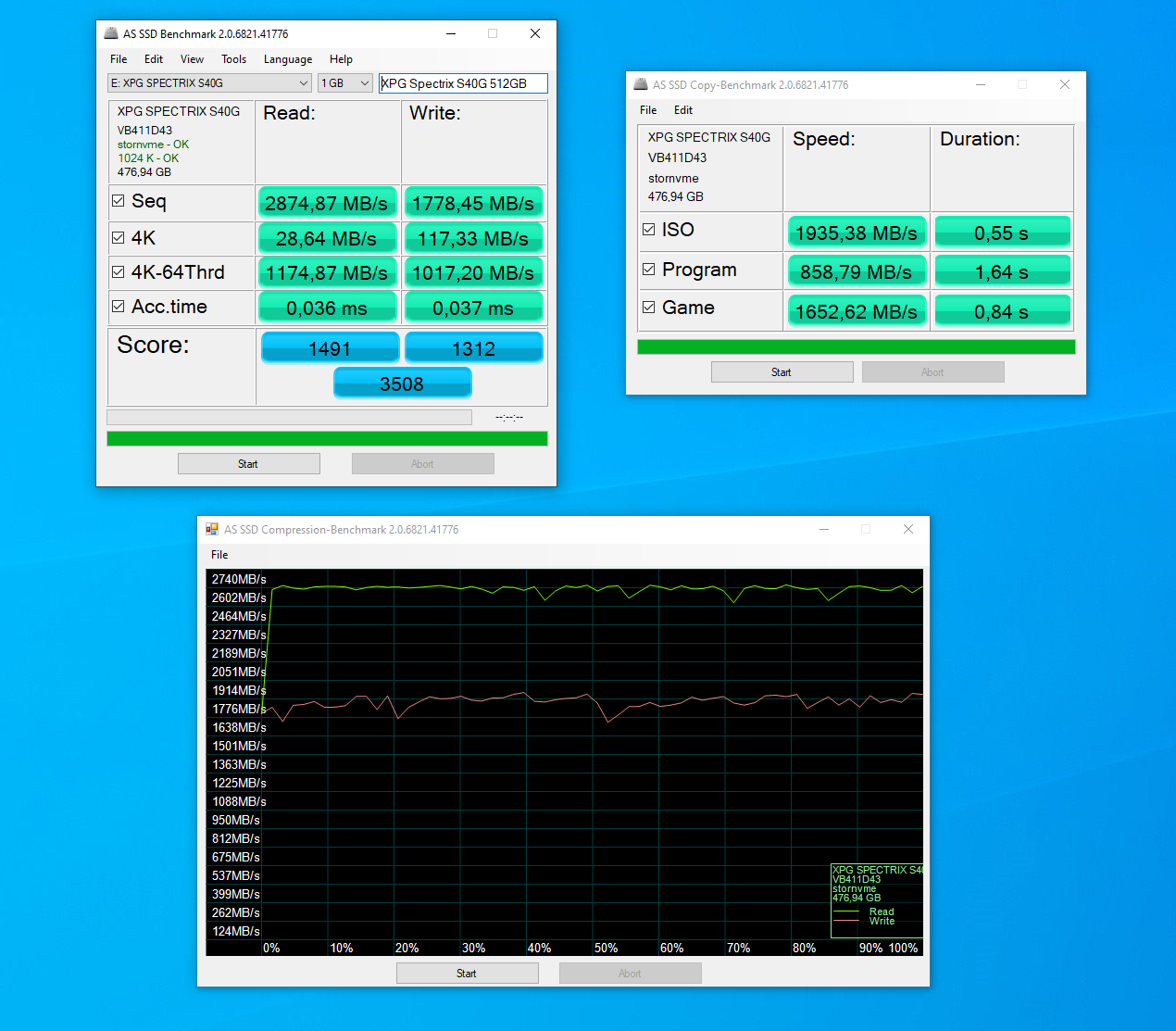This screenshot has width=1176, height=1031.
Task: Click the Program duration 1,64 s
Action: 1002,271
